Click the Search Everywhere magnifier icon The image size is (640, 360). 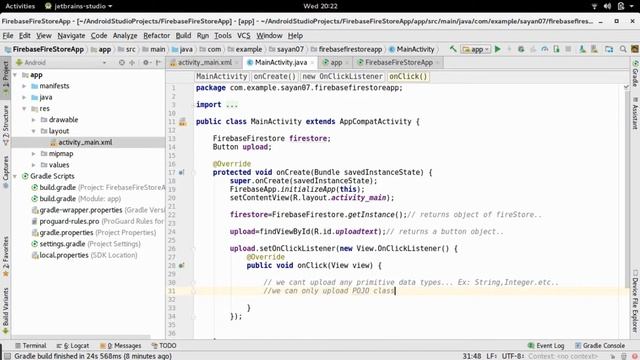point(623,49)
